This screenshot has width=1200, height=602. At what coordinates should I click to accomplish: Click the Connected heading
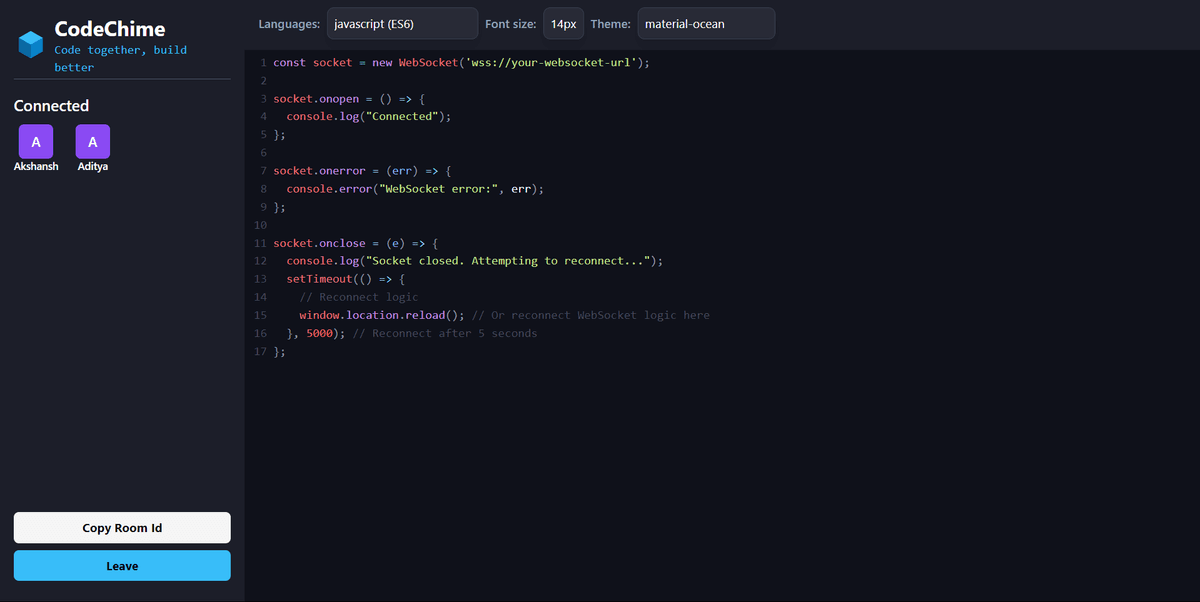(52, 106)
